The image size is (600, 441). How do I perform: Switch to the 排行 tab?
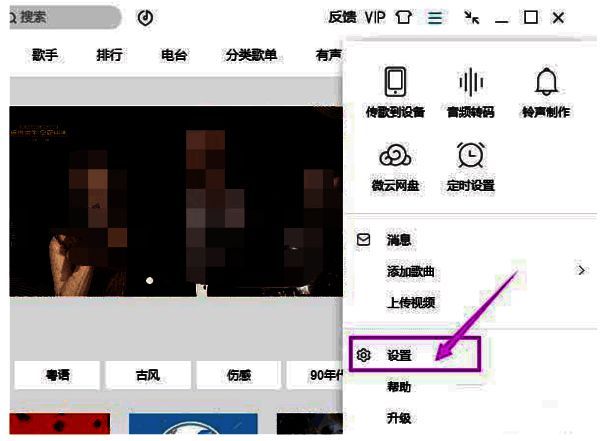[109, 55]
